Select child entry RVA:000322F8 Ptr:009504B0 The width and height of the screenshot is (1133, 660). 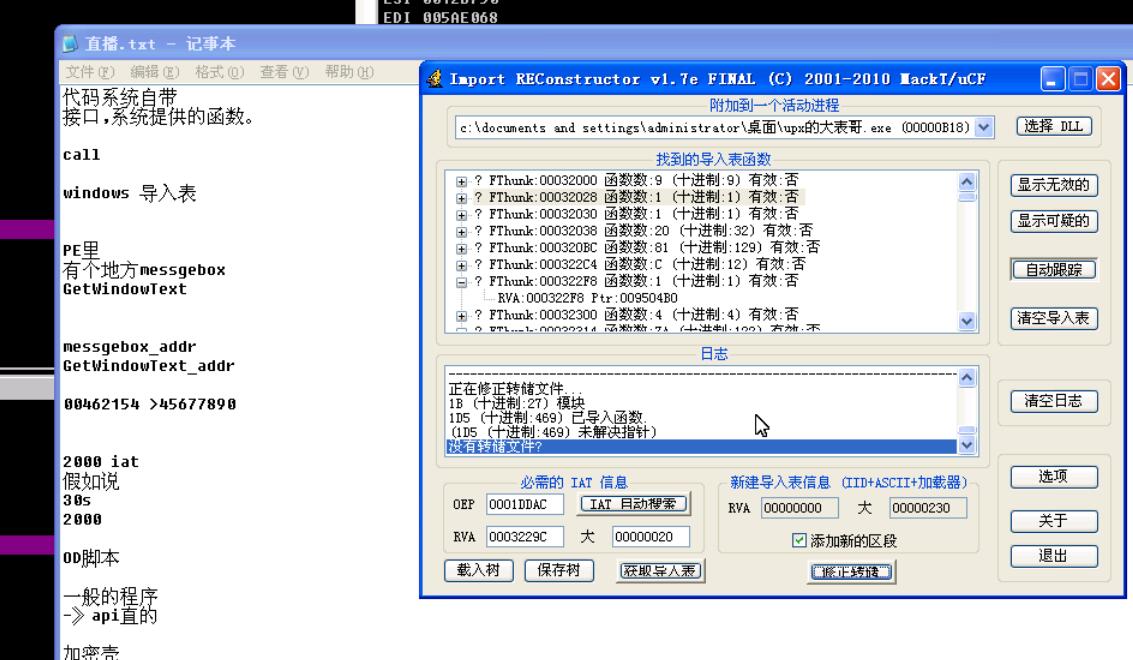pyautogui.click(x=587, y=299)
